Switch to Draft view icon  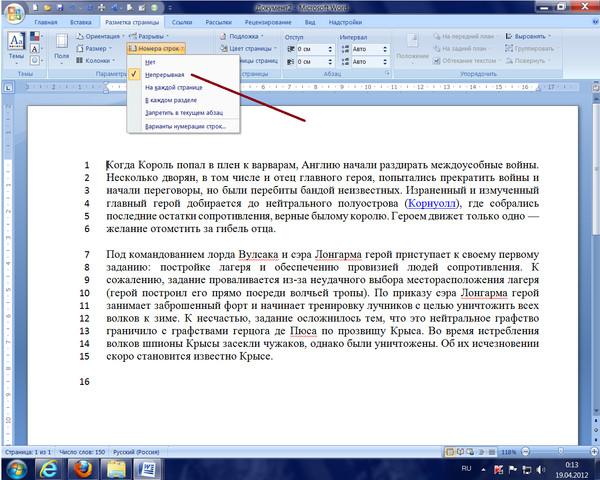click(492, 452)
